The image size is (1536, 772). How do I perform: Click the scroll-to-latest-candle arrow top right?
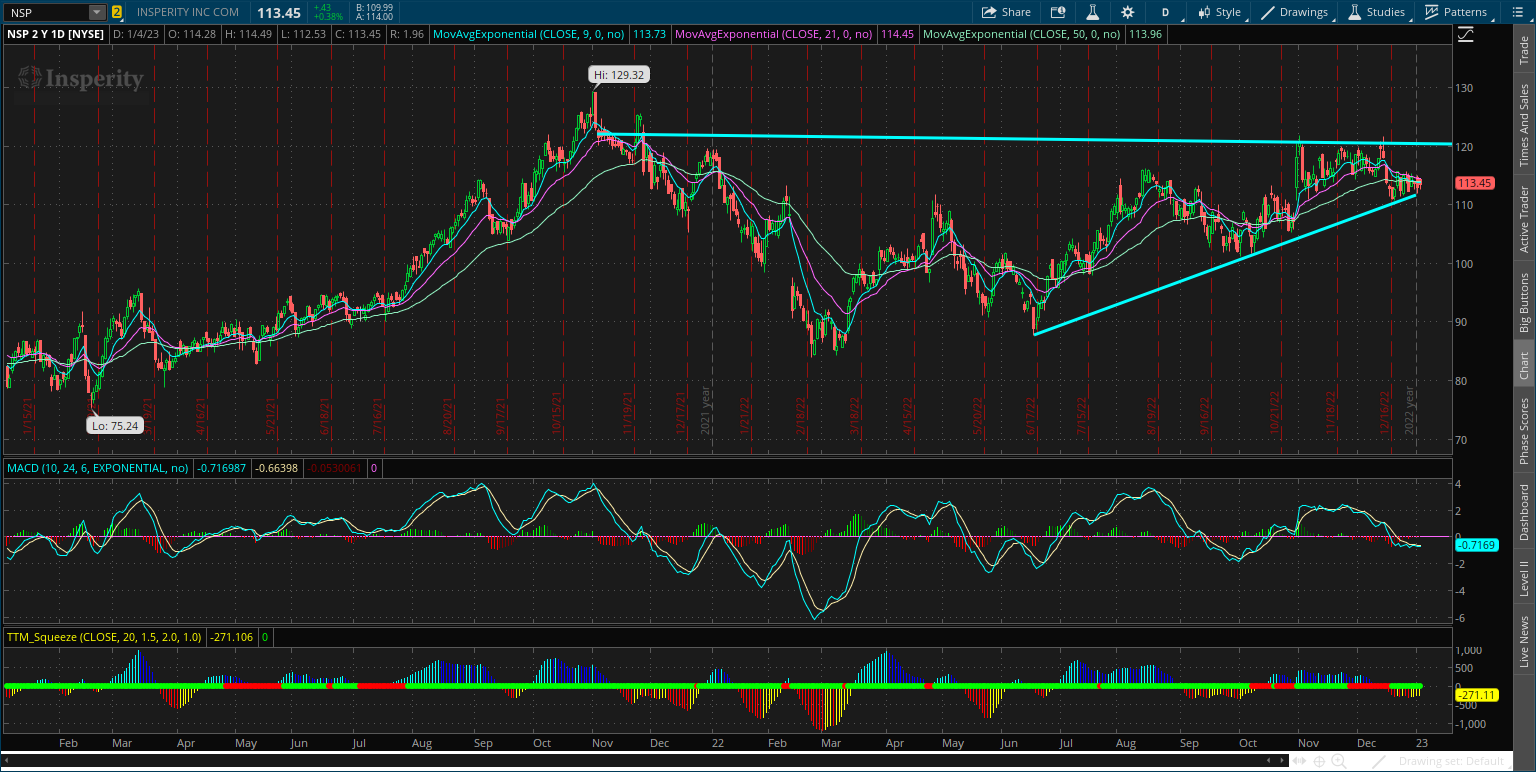(1465, 33)
